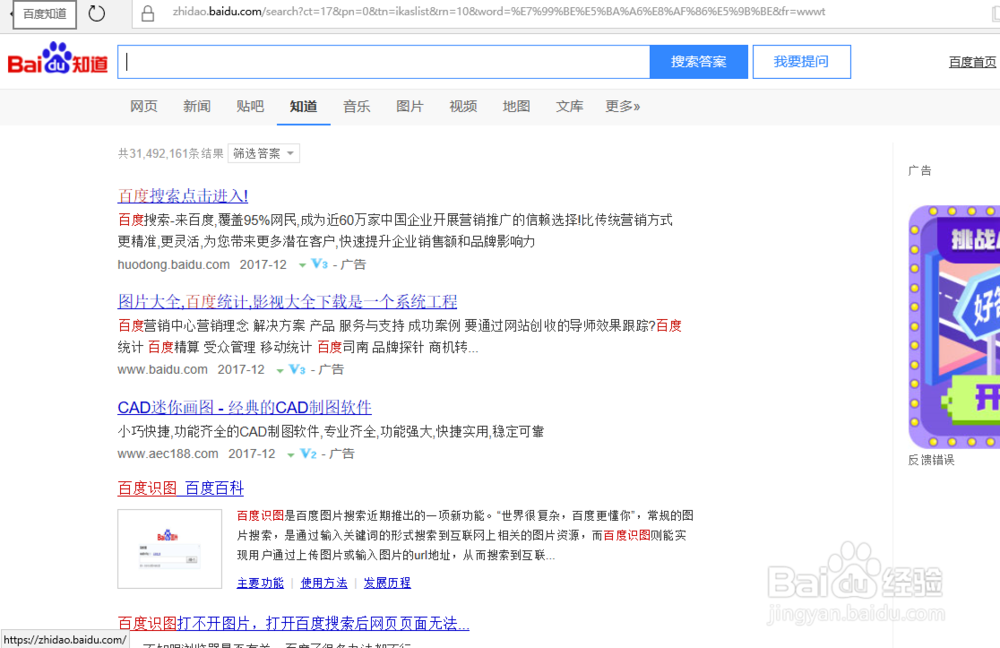Open the 发展历程 sub-link

click(387, 583)
